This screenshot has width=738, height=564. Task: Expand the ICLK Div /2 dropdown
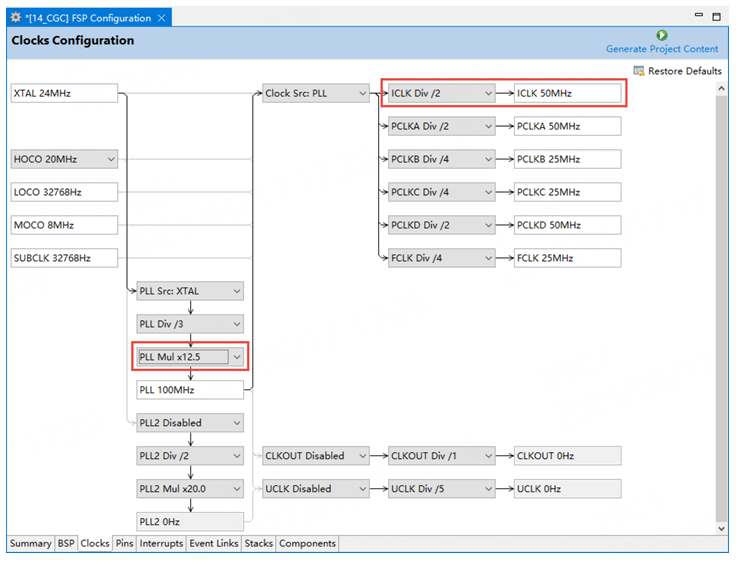point(441,93)
